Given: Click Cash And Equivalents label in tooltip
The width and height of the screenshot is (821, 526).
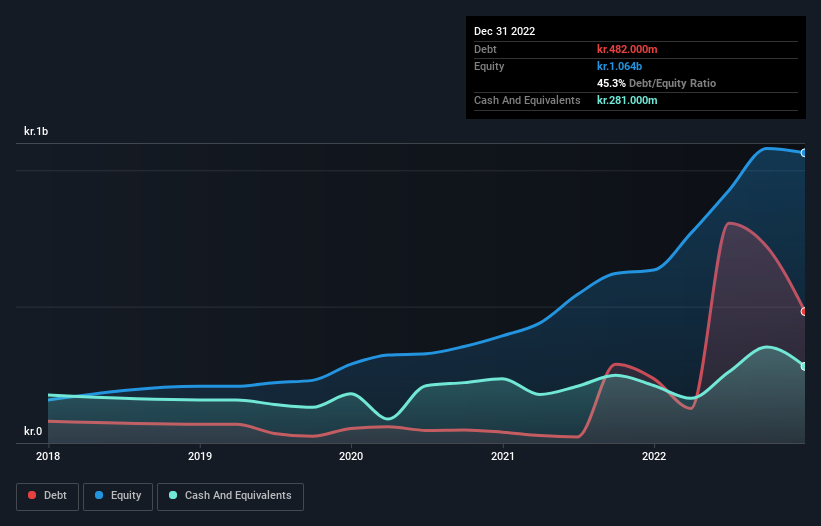Looking at the screenshot, I should coord(527,100).
